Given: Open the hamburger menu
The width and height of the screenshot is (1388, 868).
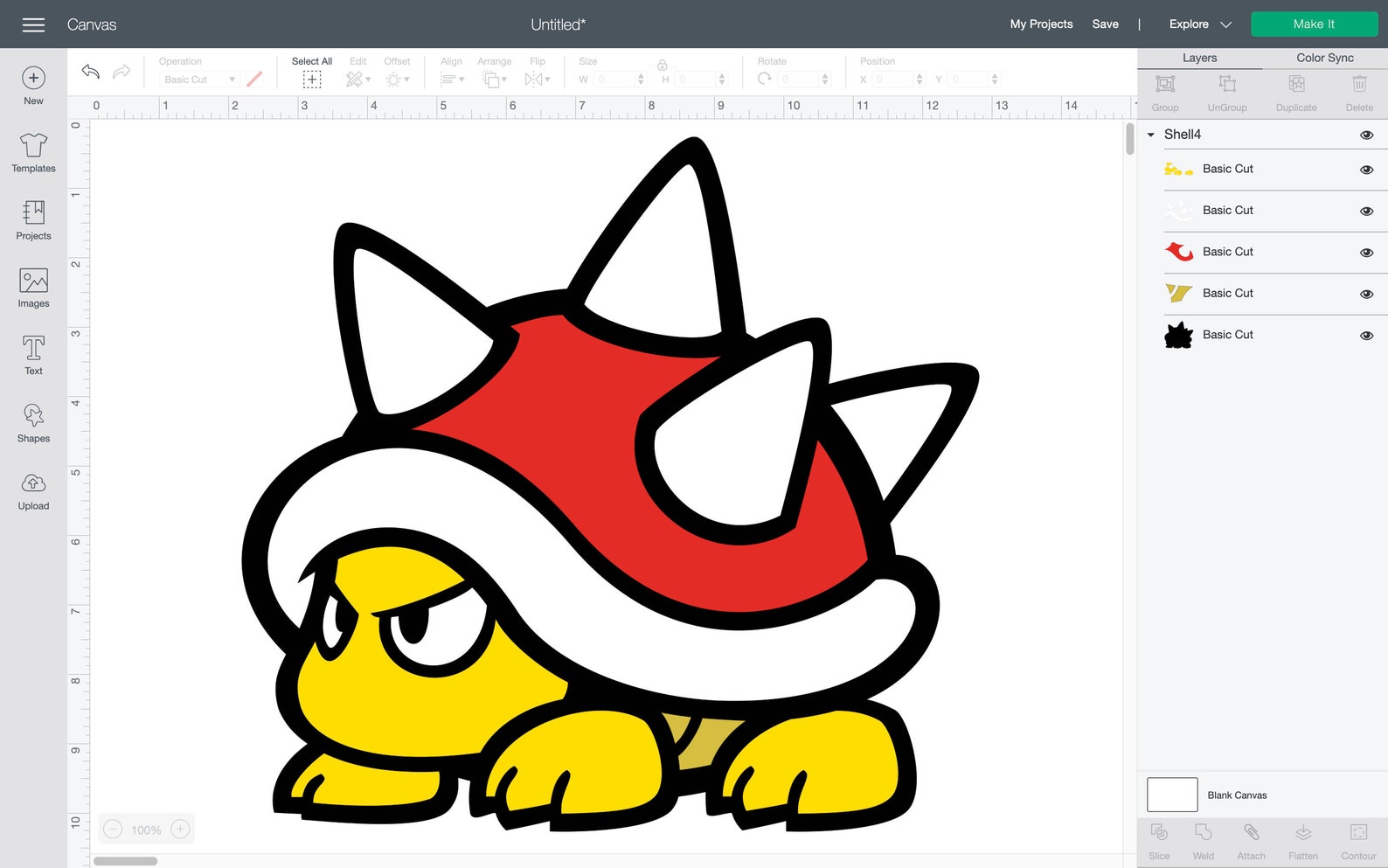Looking at the screenshot, I should click(x=33, y=24).
